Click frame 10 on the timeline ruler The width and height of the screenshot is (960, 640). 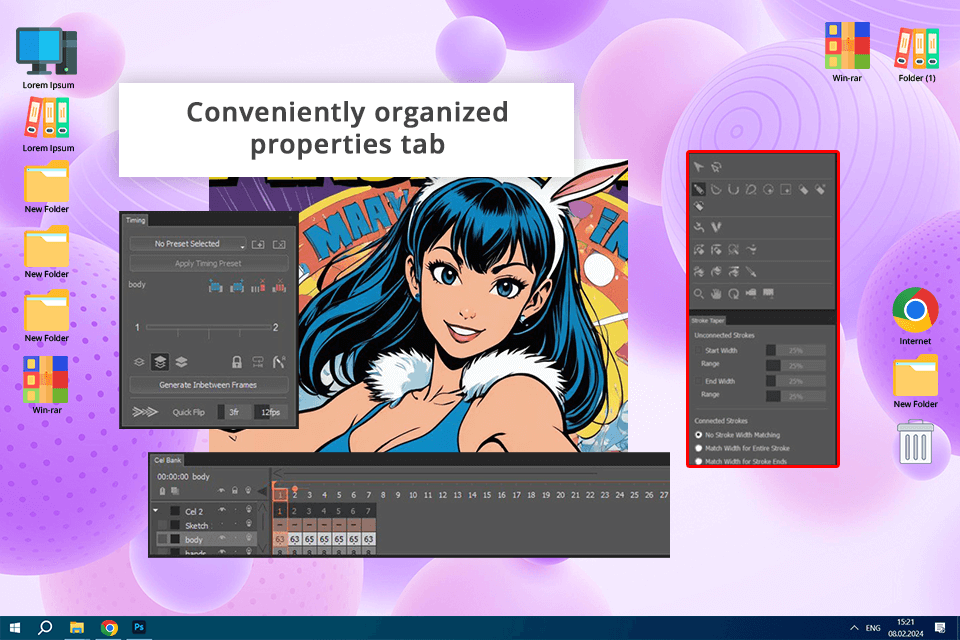click(413, 495)
